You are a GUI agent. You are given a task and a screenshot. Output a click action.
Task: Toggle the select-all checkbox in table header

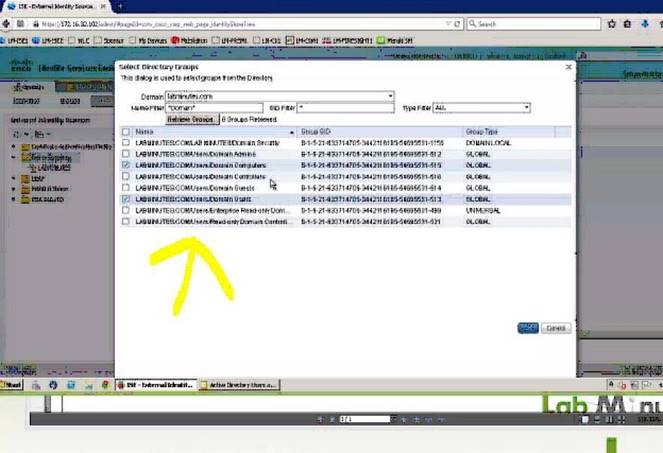pyautogui.click(x=126, y=132)
